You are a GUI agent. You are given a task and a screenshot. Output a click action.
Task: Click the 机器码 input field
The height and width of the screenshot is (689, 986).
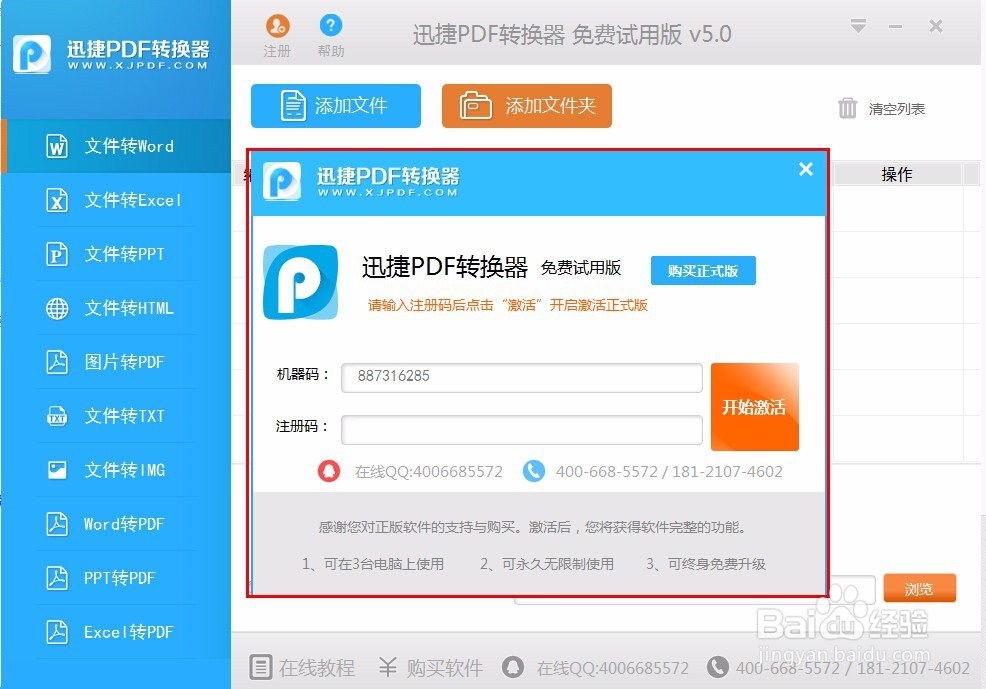[x=521, y=377]
